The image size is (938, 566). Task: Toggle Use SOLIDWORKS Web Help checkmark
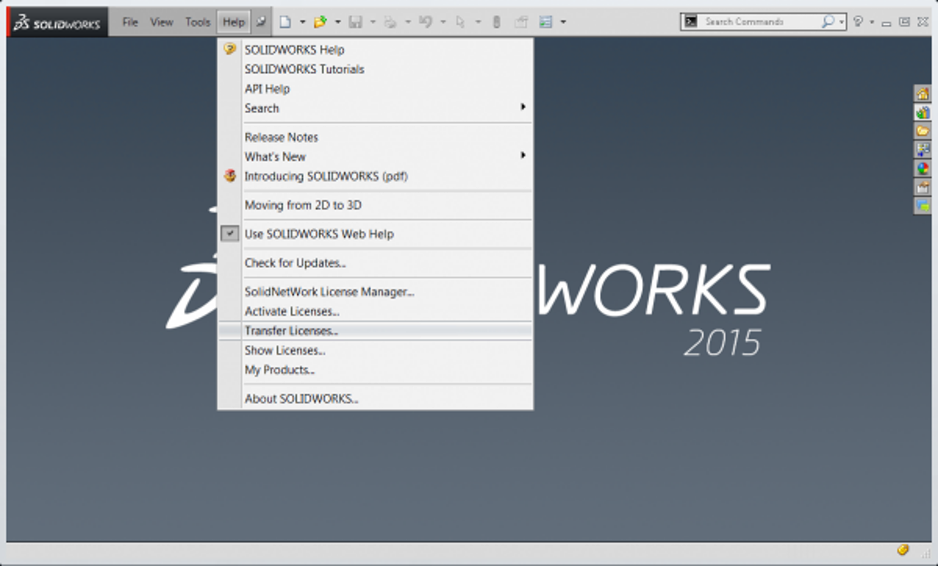[x=230, y=233]
